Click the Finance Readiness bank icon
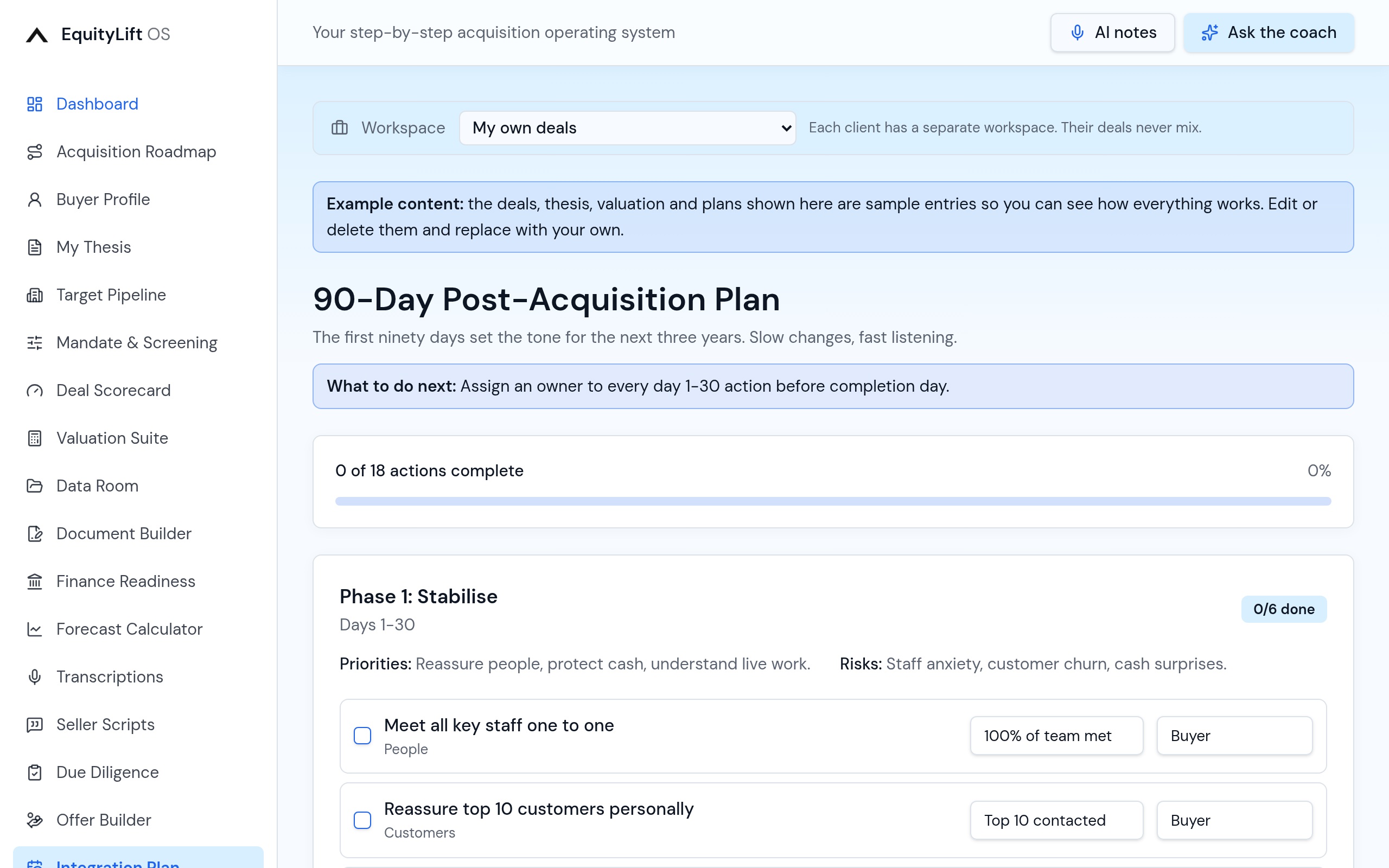 pyautogui.click(x=34, y=581)
